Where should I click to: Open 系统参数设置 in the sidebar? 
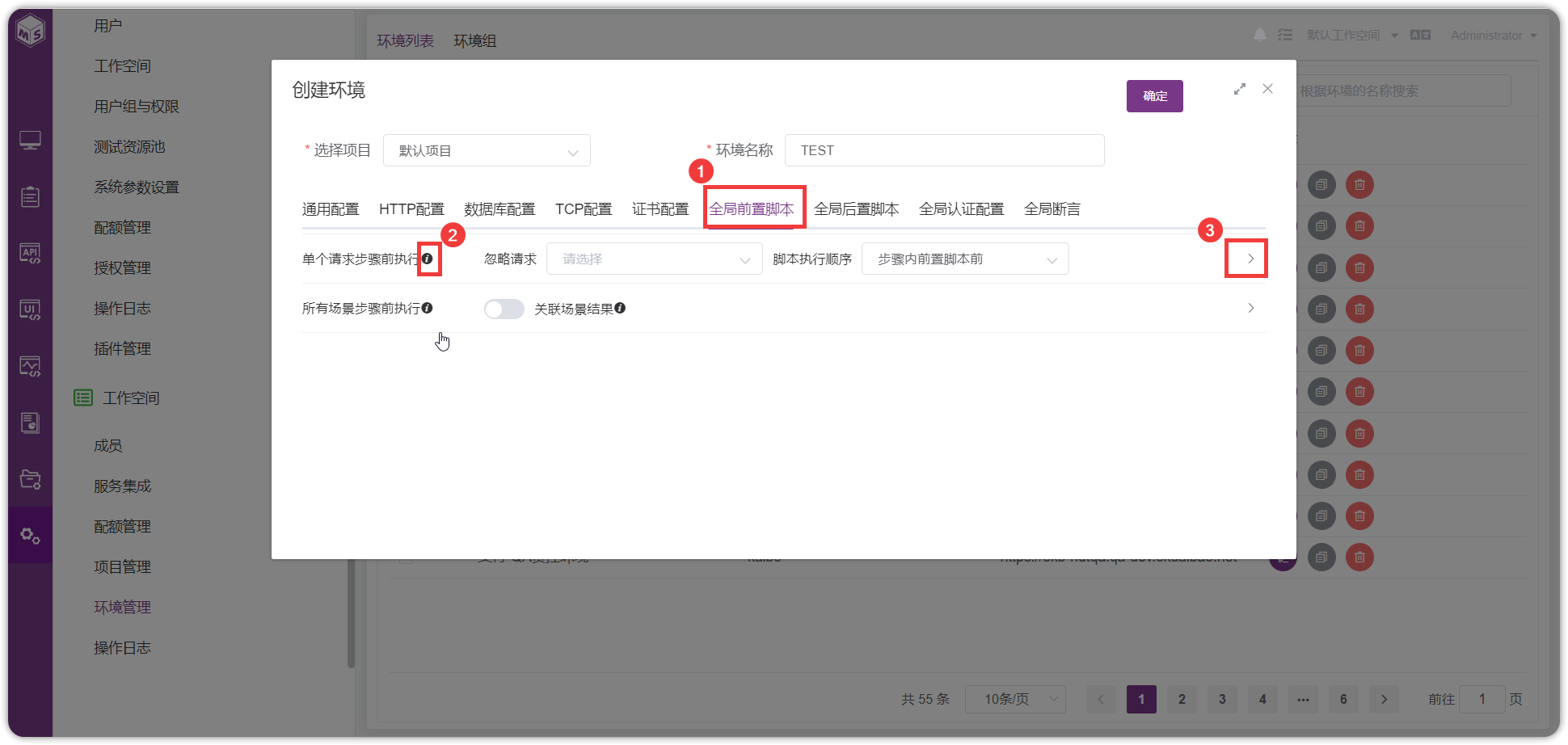click(136, 187)
